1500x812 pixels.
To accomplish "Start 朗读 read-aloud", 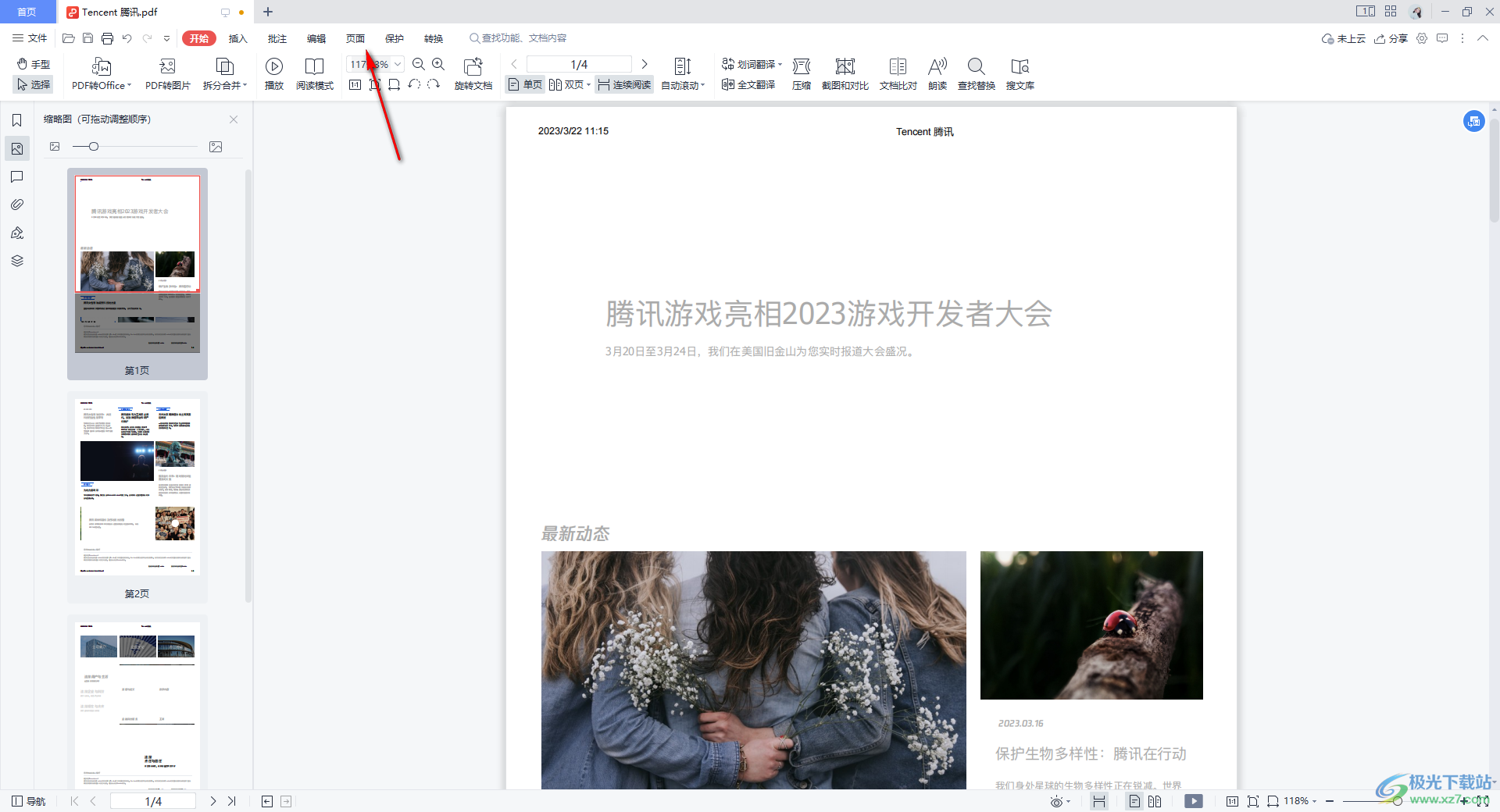I will (937, 74).
